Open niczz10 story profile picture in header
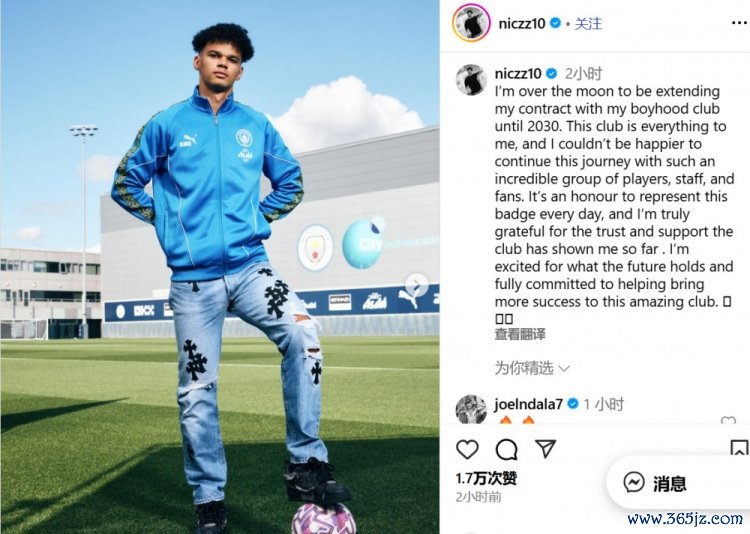This screenshot has height=534, width=750. [x=471, y=23]
